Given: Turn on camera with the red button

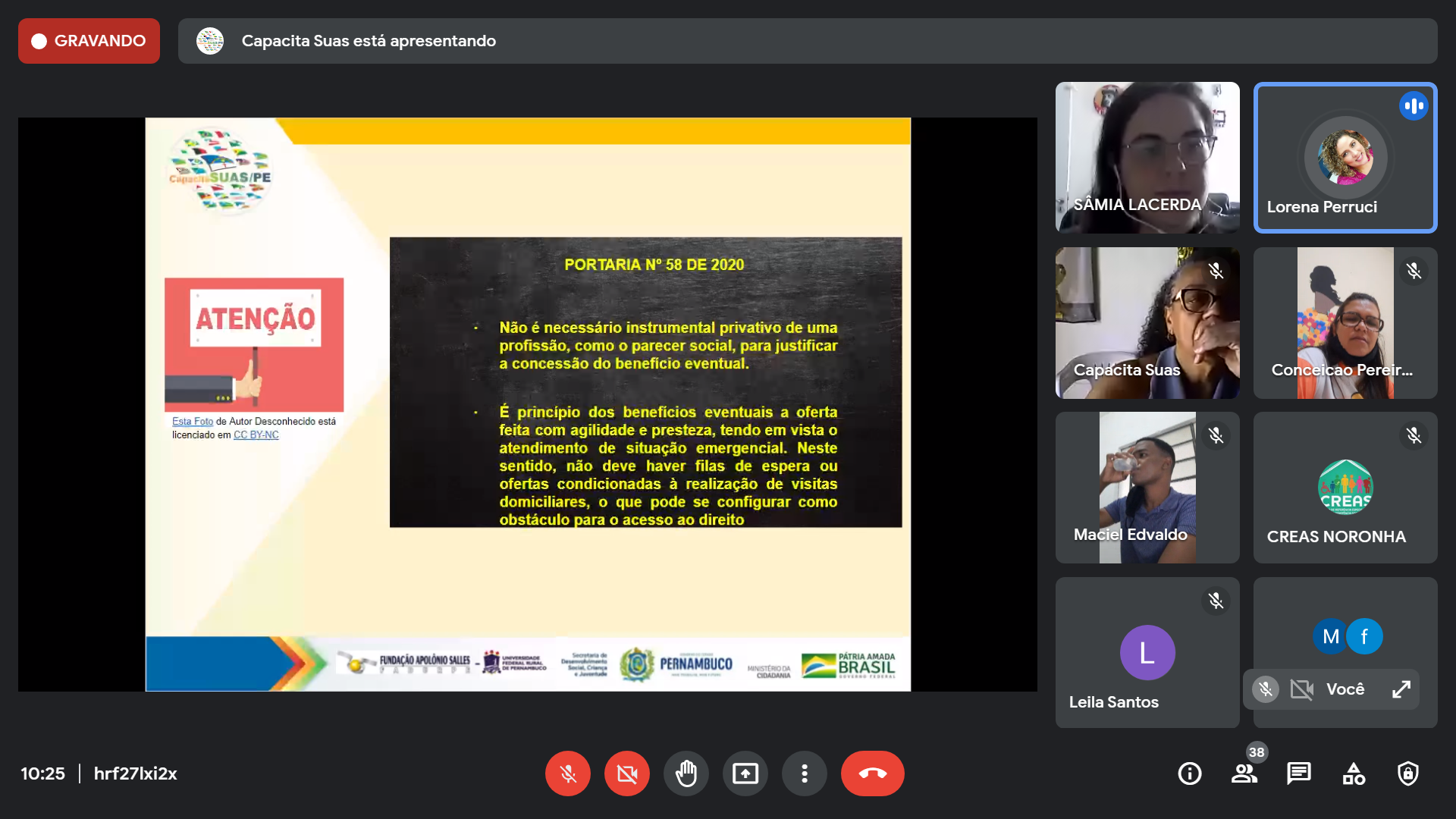Looking at the screenshot, I should click(626, 773).
